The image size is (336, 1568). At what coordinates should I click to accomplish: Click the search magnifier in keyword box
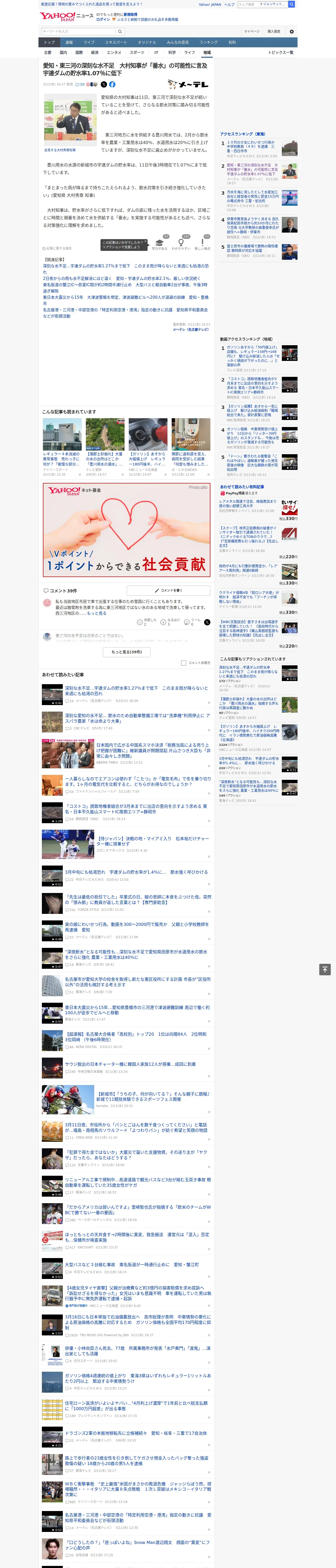[120, 32]
